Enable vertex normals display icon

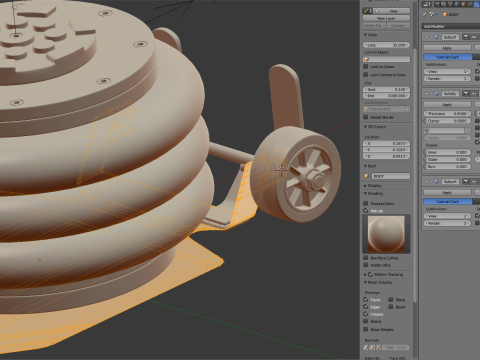[x=366, y=347]
